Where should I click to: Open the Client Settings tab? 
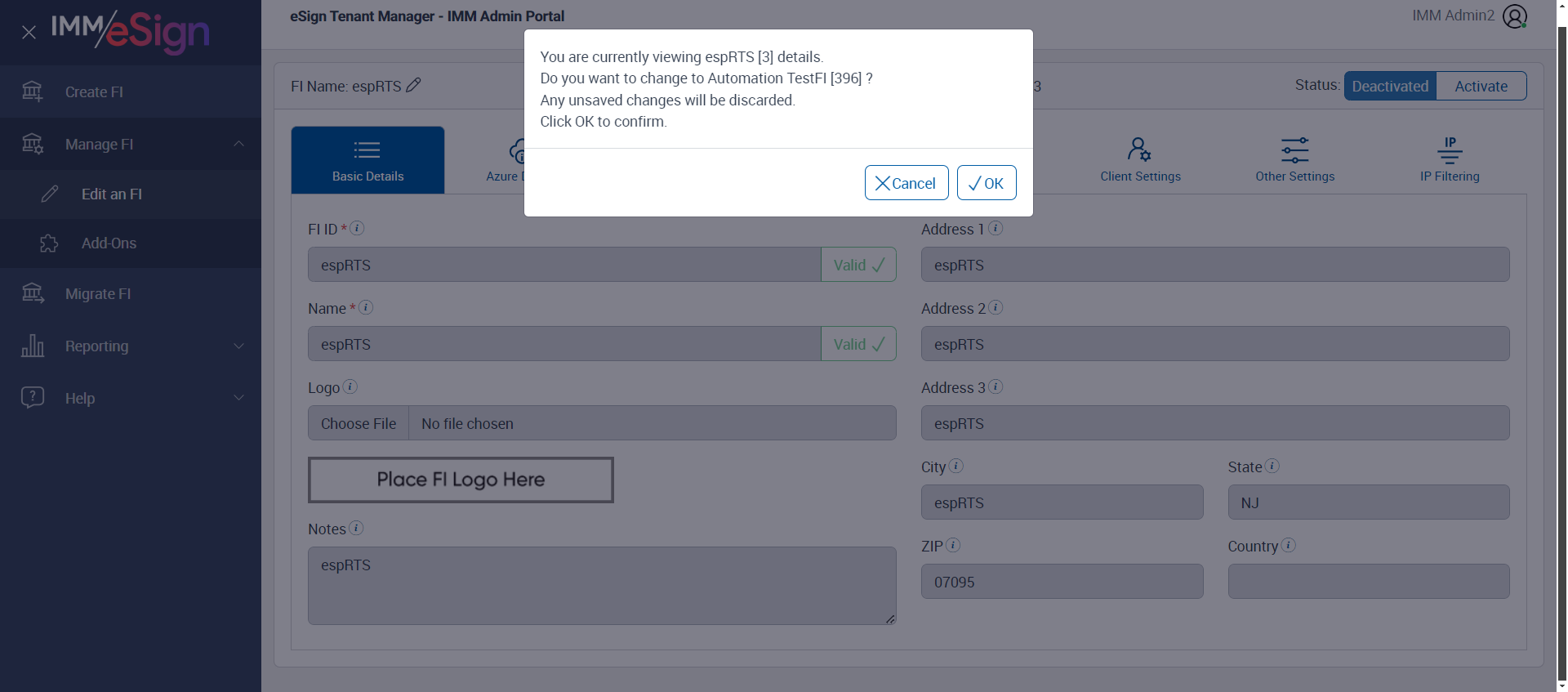pyautogui.click(x=1140, y=160)
